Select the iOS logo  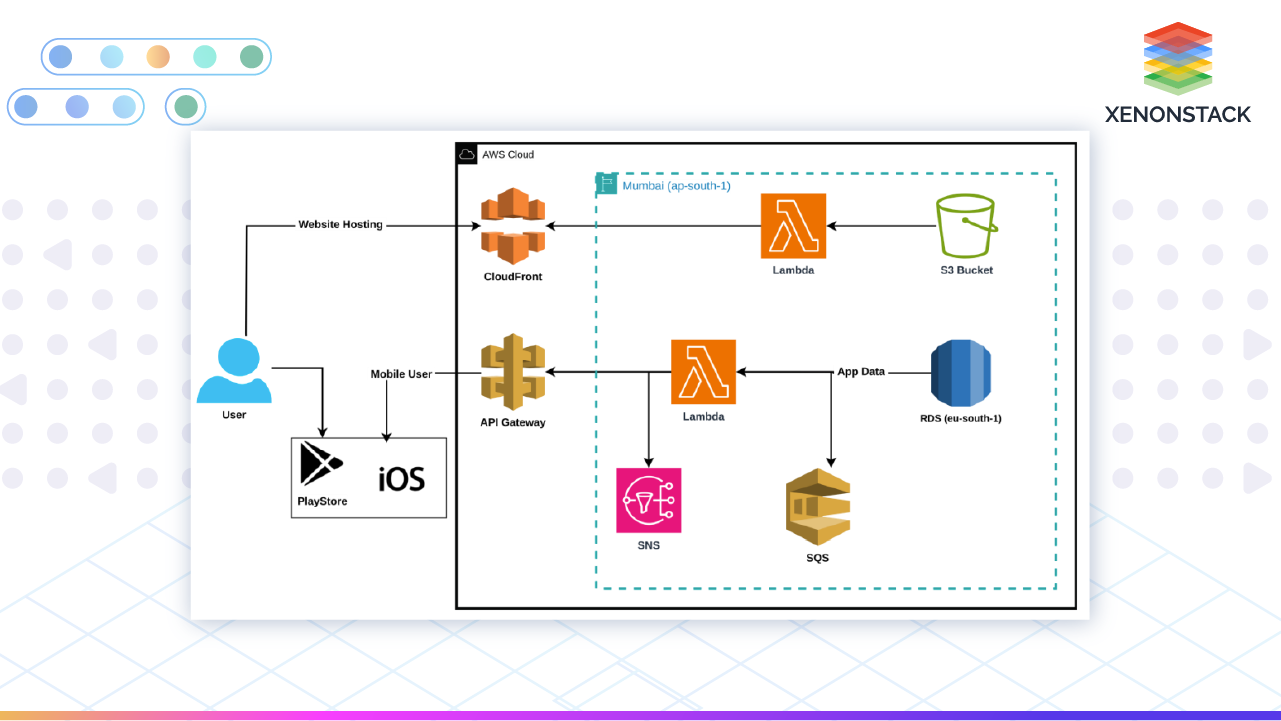(401, 479)
